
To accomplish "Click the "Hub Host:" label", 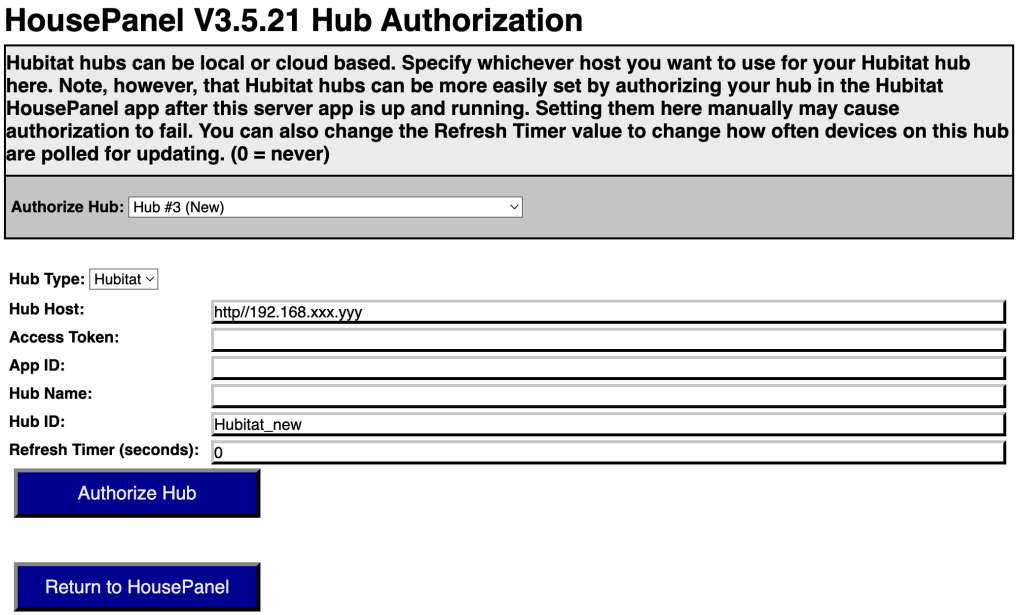I will pyautogui.click(x=47, y=309).
